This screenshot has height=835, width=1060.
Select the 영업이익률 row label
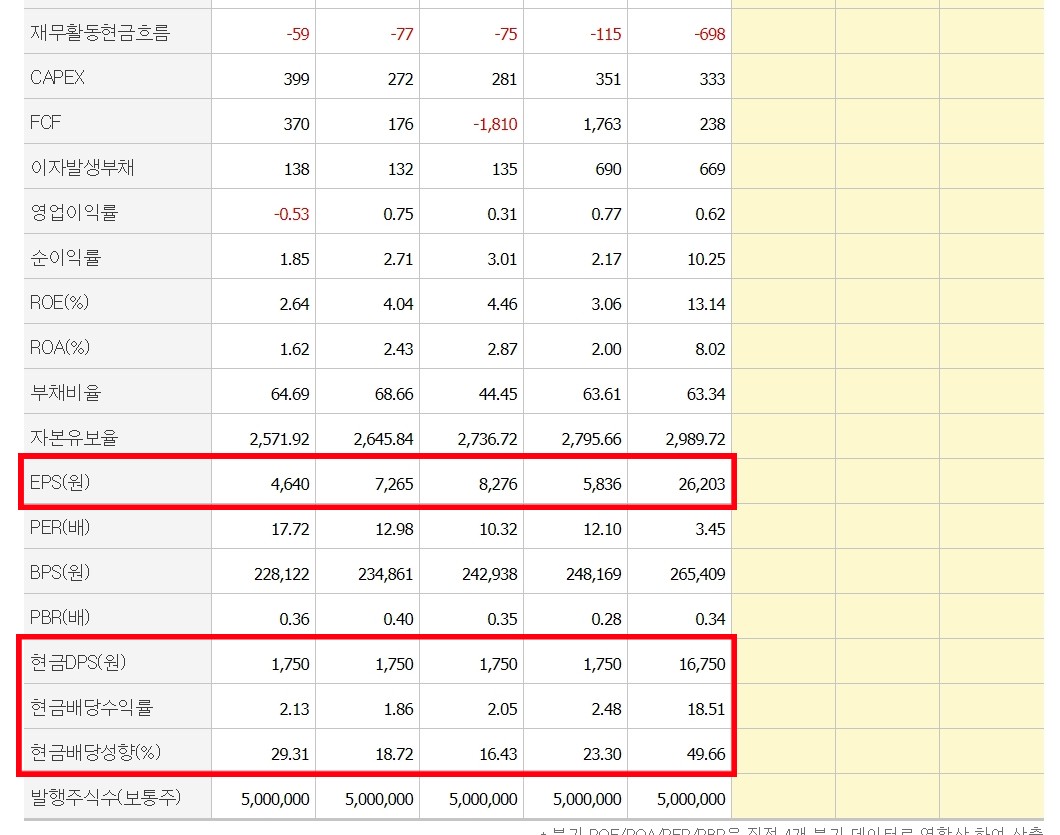(74, 212)
